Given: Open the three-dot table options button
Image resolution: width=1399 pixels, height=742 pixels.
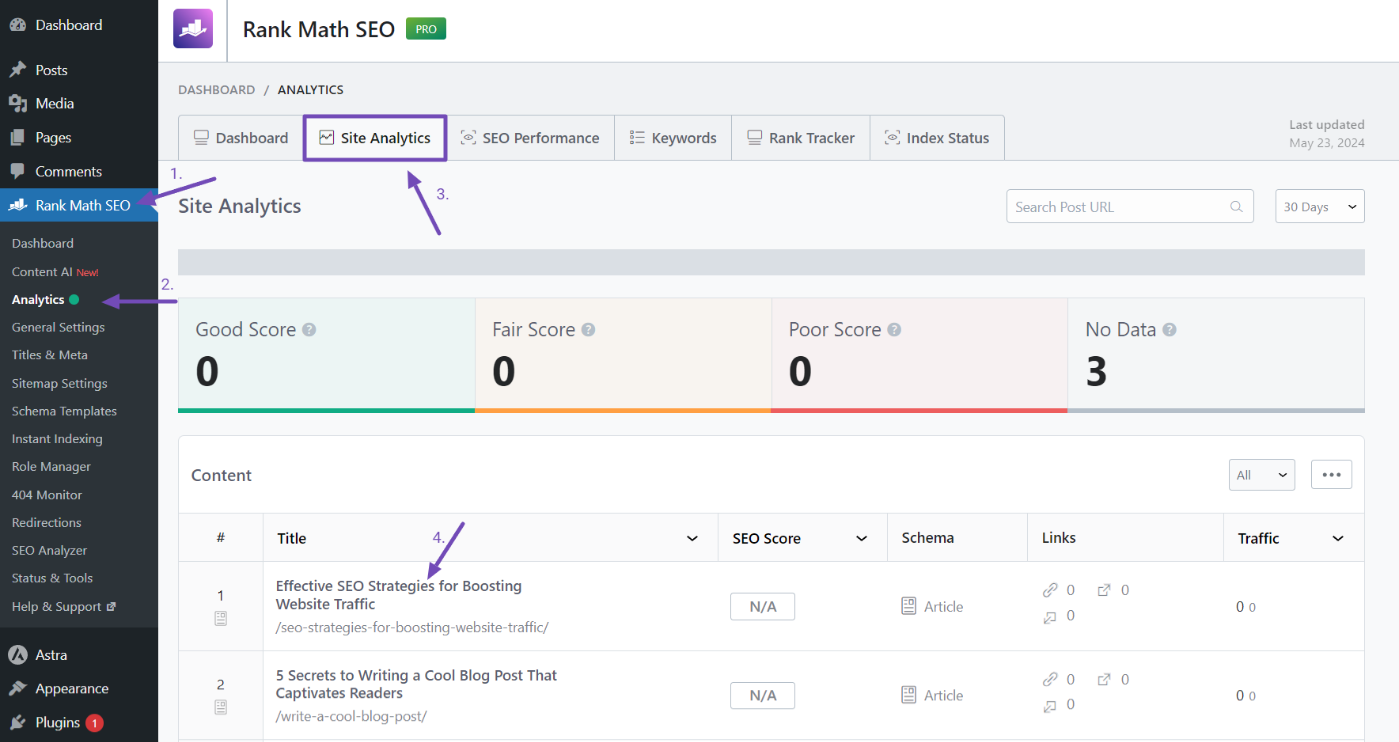Looking at the screenshot, I should [1331, 475].
